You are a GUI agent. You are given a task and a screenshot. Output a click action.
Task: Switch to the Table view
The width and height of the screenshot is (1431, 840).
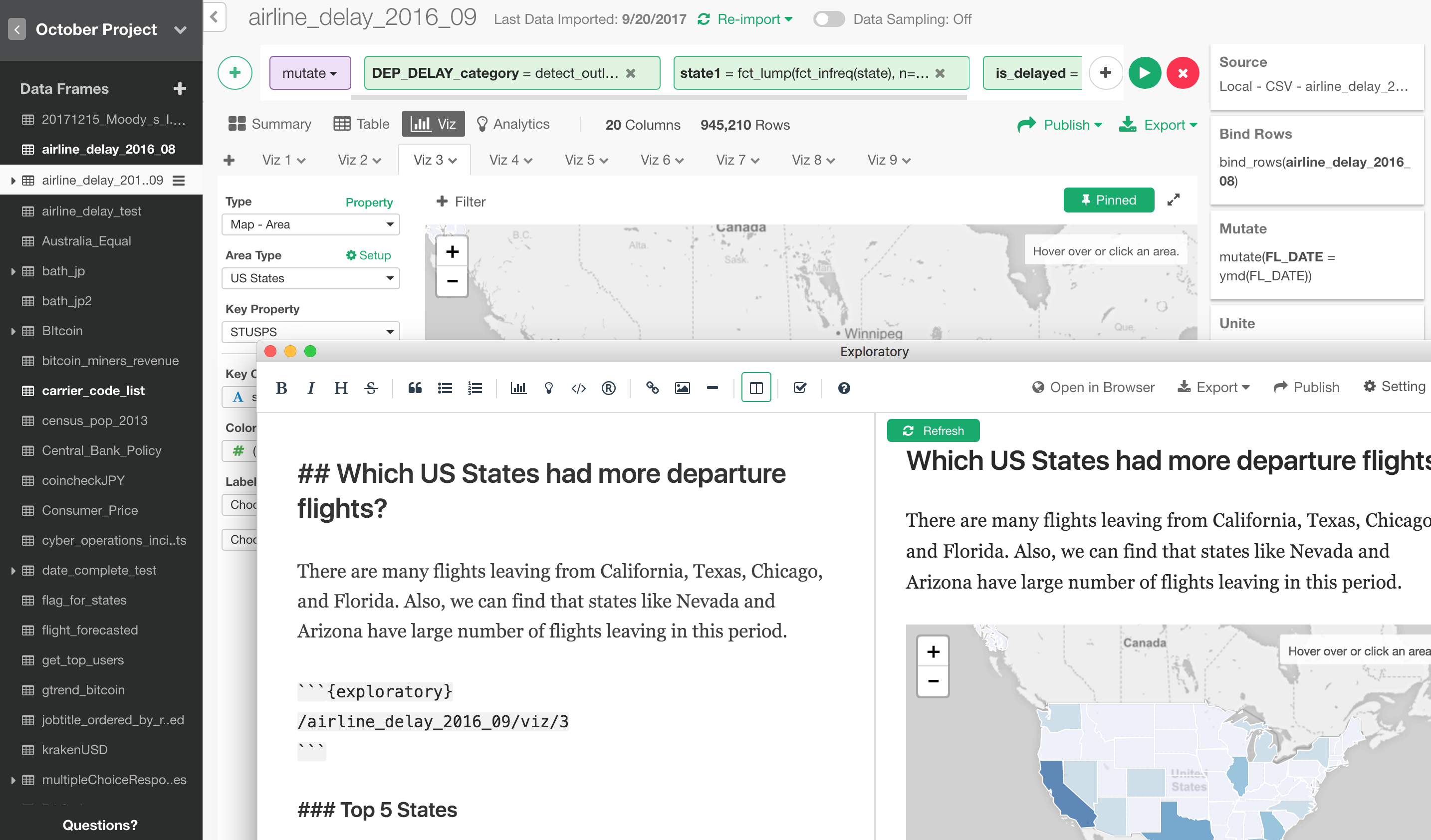pyautogui.click(x=361, y=124)
